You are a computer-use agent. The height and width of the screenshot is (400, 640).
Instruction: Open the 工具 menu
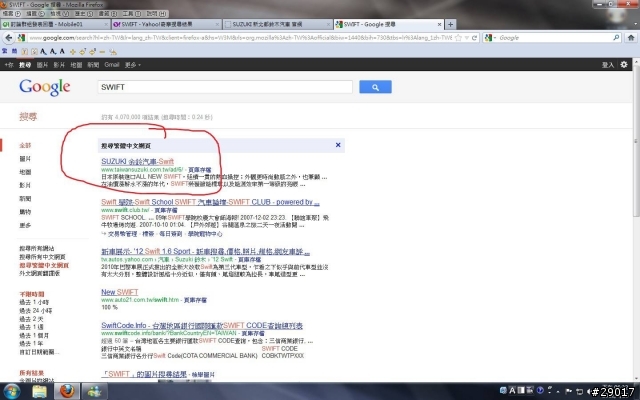pos(132,13)
